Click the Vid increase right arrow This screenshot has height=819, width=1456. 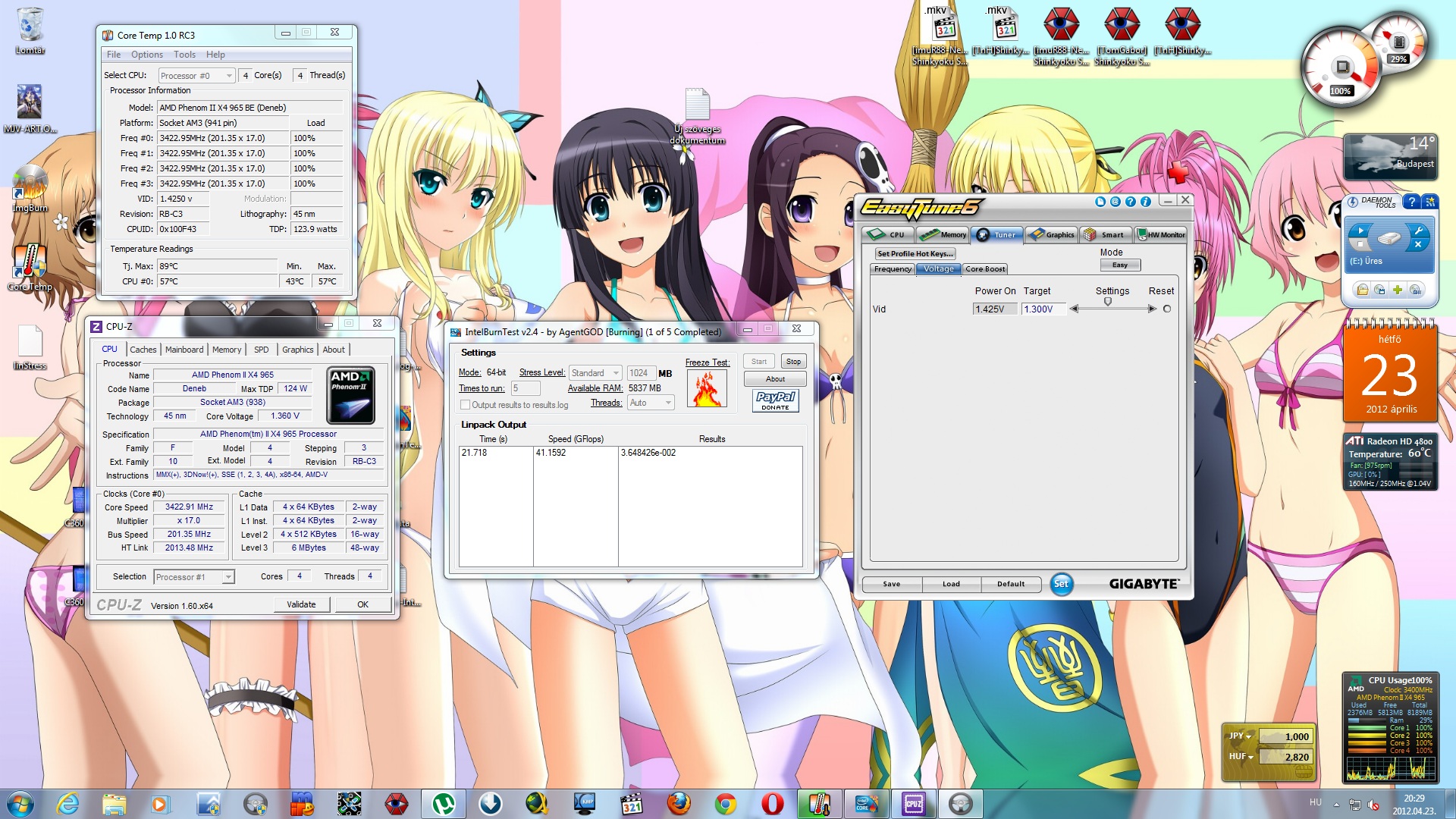pyautogui.click(x=1152, y=309)
